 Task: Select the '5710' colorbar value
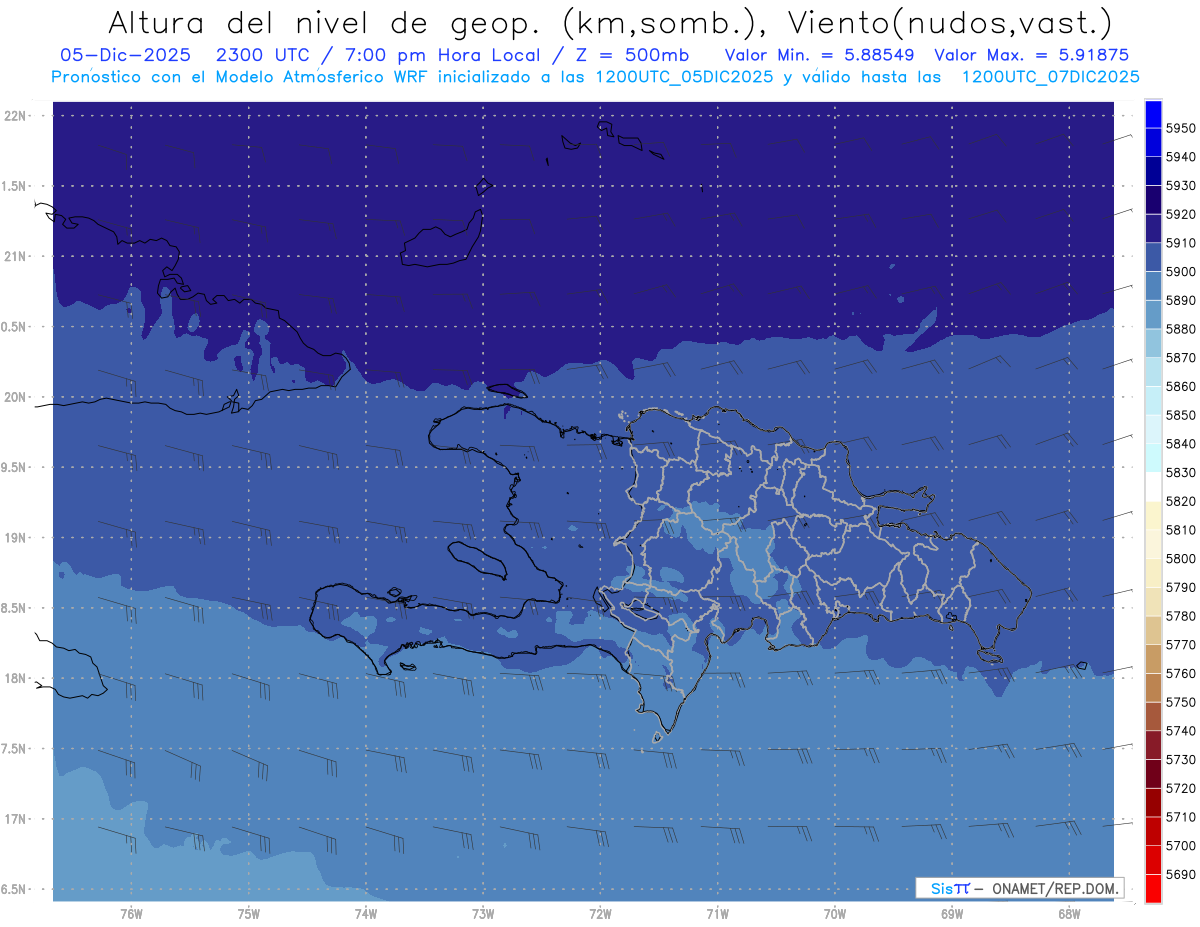pyautogui.click(x=1180, y=818)
